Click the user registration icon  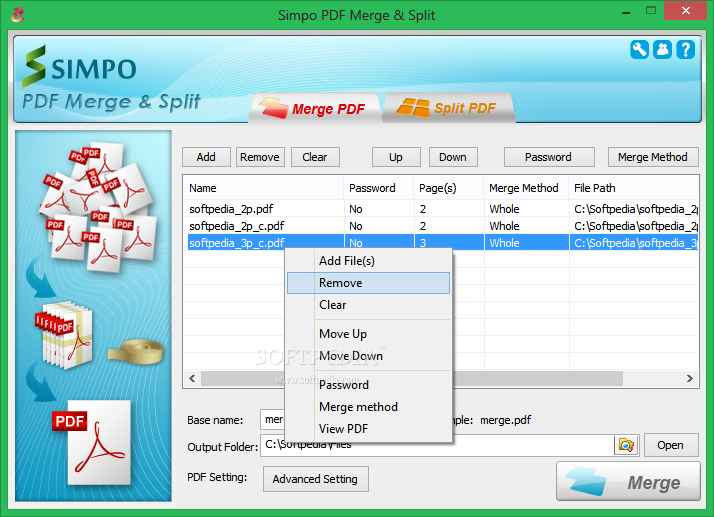(663, 49)
